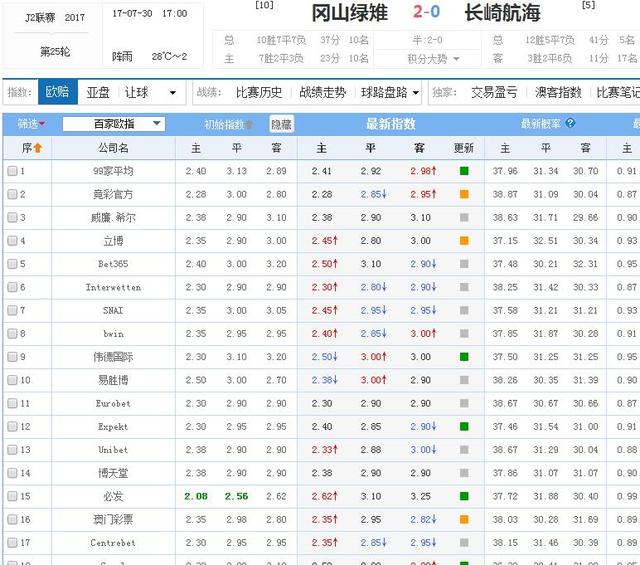
Task: Open the 澳客指数 tab
Action: (558, 92)
